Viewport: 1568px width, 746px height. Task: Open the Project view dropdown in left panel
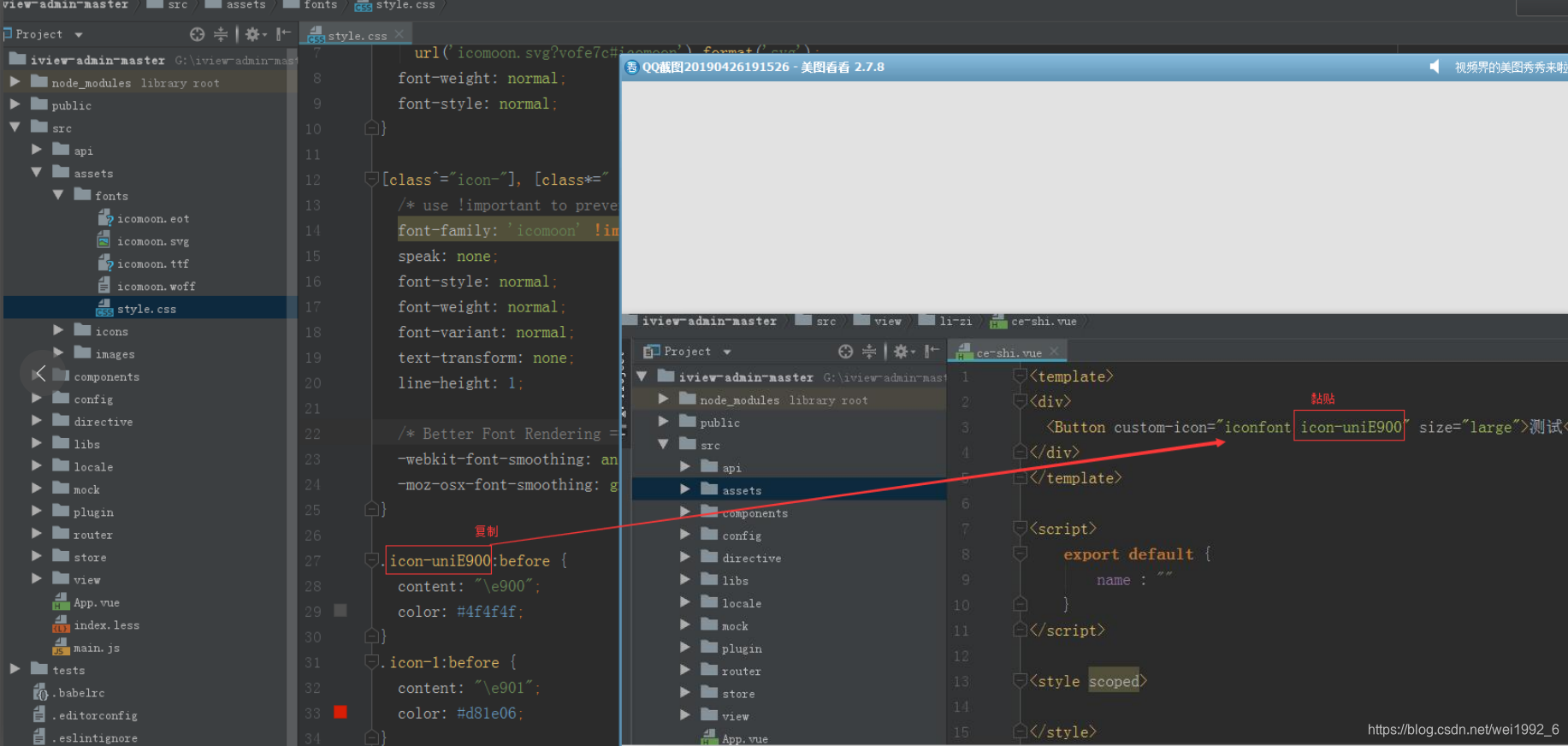(x=79, y=35)
